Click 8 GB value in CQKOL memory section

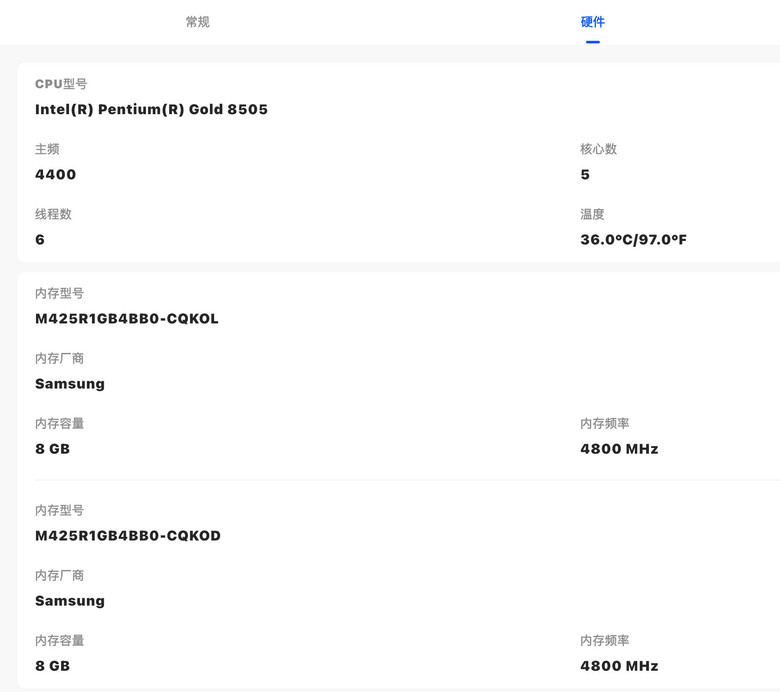(52, 449)
